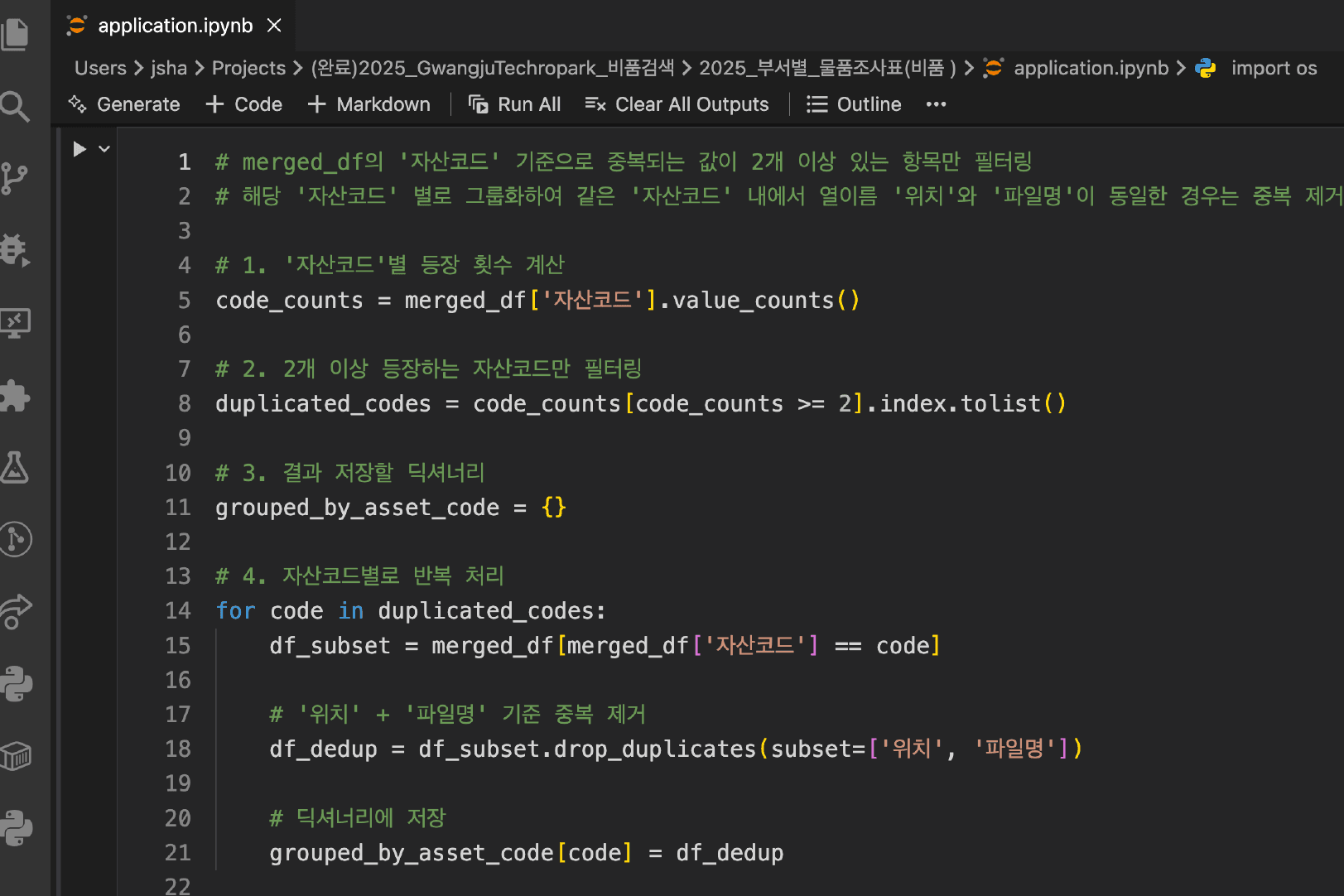This screenshot has height=896, width=1344.
Task: Click Clear All Outputs
Action: click(x=677, y=104)
